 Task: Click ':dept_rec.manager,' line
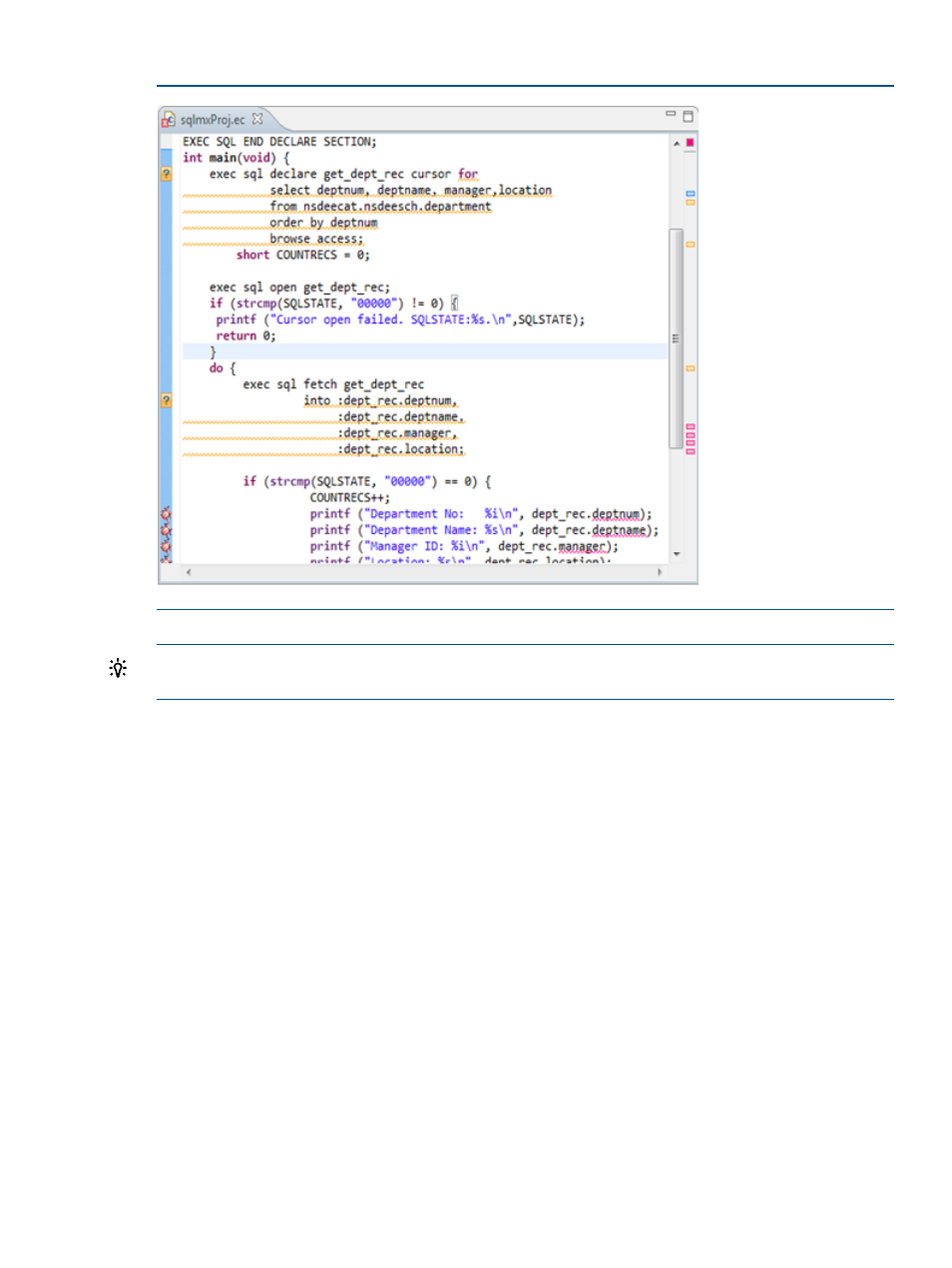point(397,433)
